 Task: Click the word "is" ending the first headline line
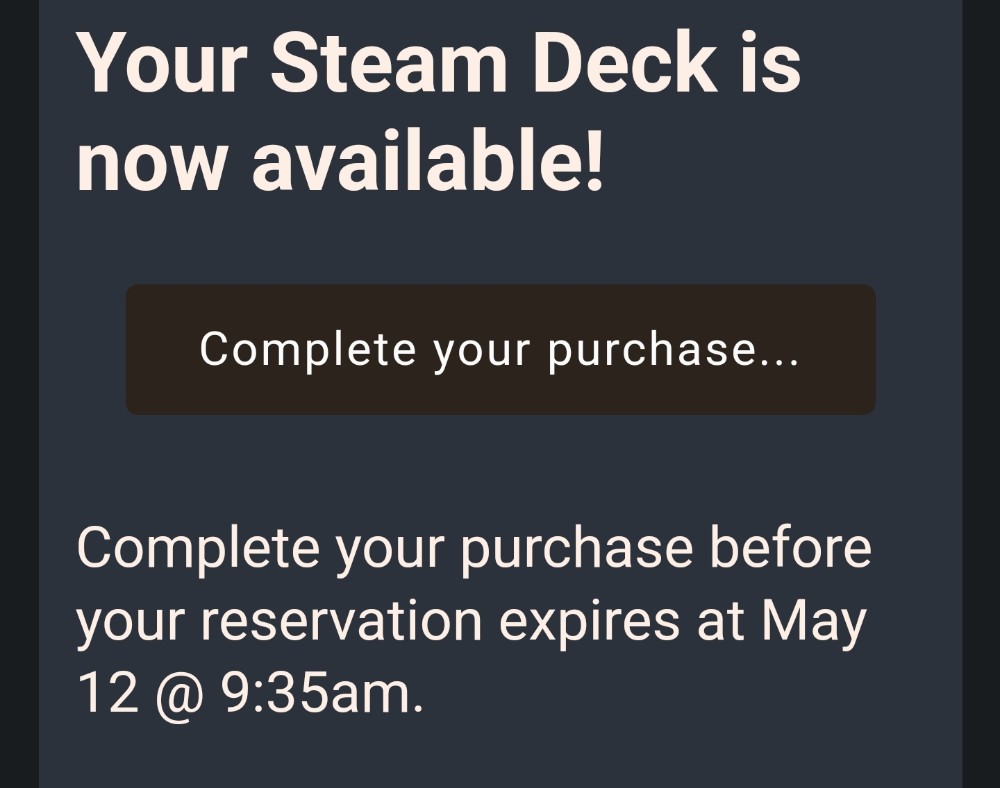(x=770, y=64)
